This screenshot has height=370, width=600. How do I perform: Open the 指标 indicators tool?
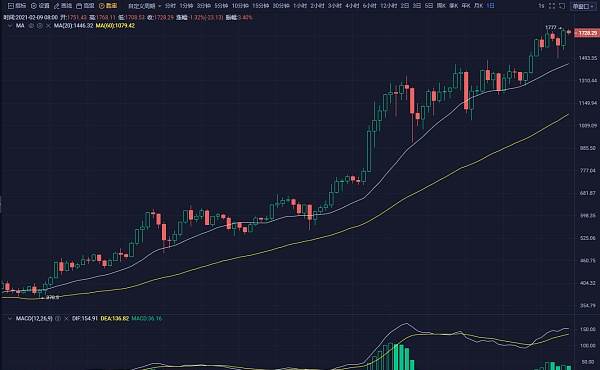pos(17,6)
